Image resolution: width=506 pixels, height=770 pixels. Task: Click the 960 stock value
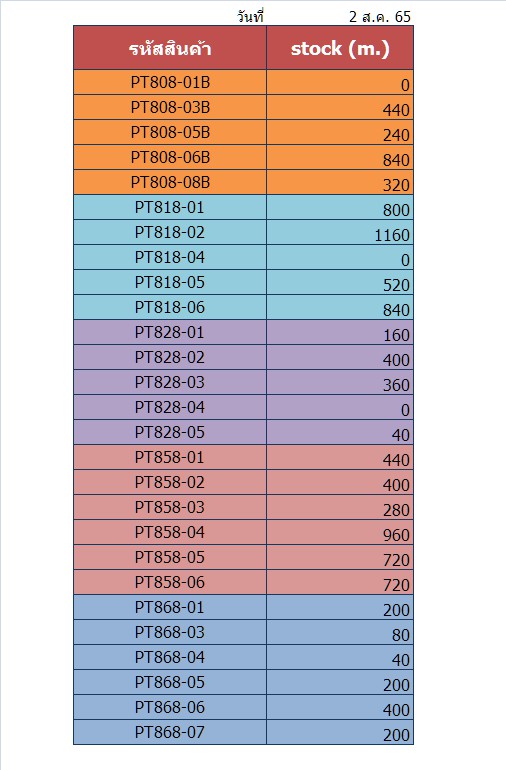point(340,532)
